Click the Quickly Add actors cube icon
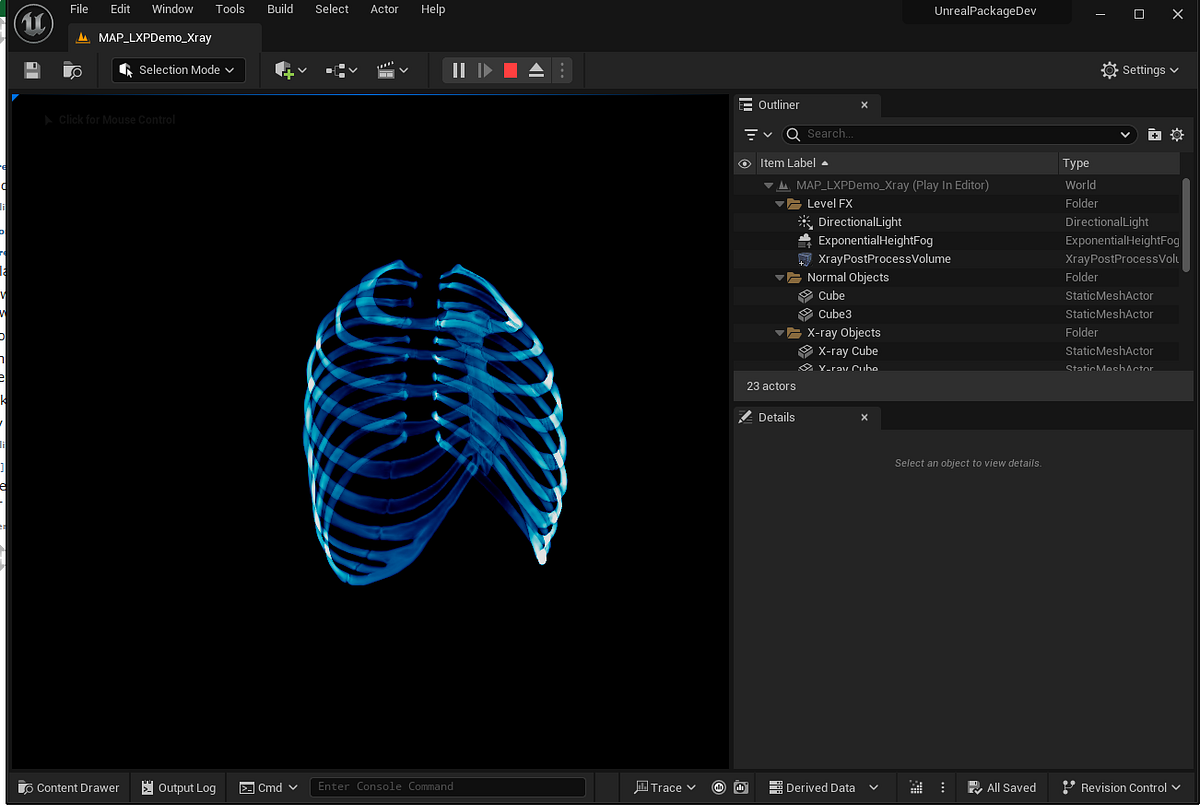 pyautogui.click(x=286, y=70)
